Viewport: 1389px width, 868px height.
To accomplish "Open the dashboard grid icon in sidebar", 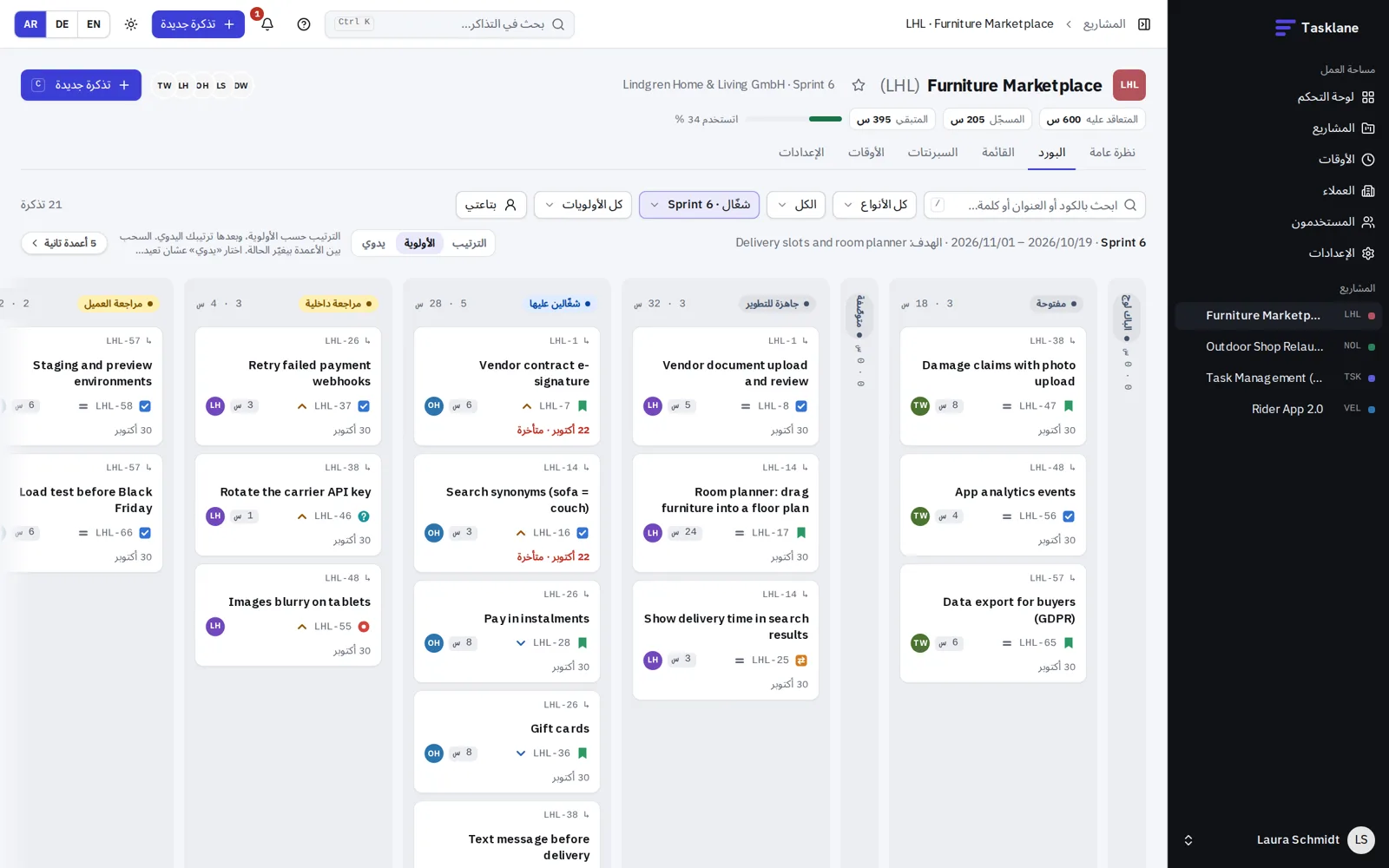I will click(1368, 97).
